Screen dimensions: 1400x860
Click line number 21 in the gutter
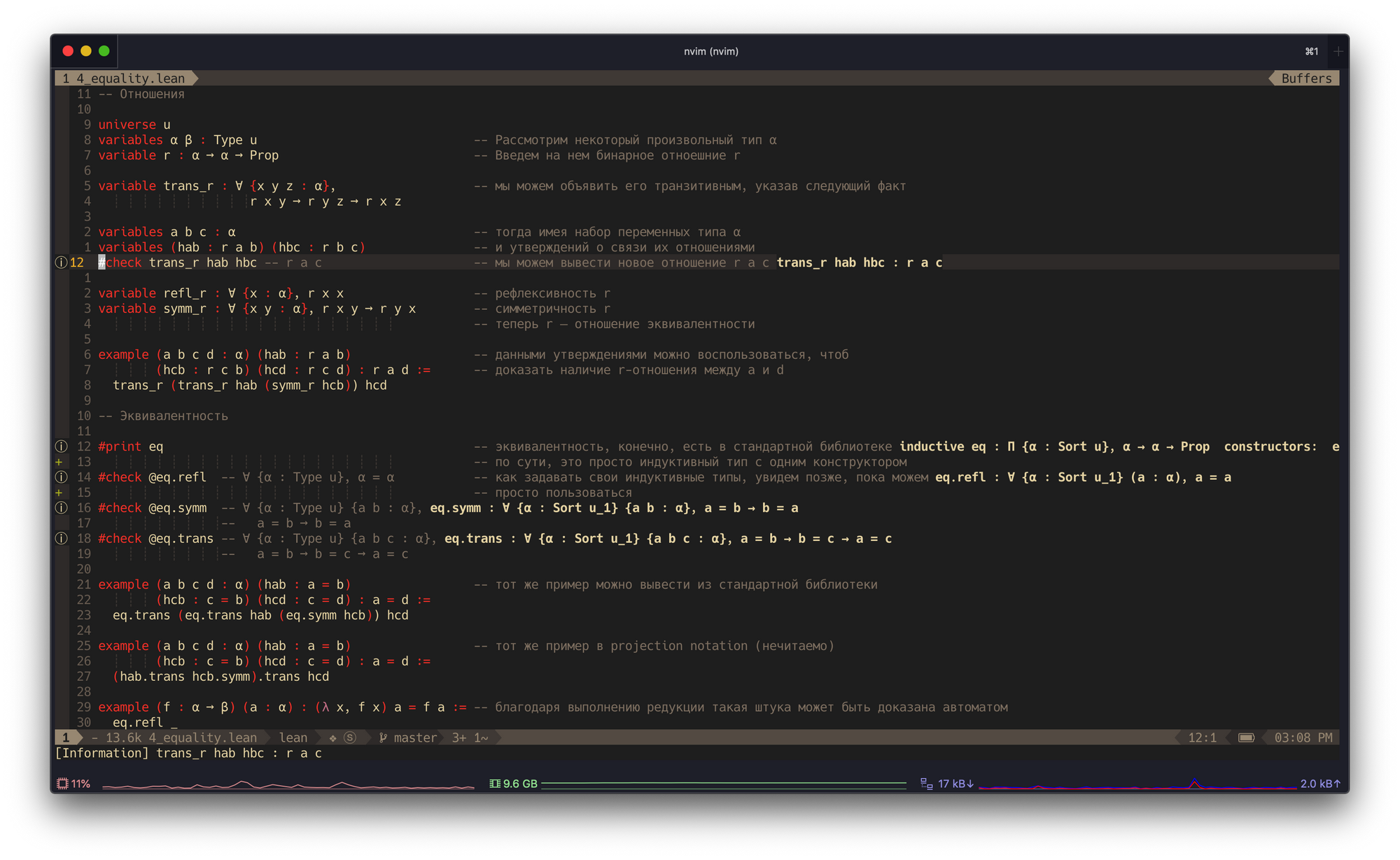pos(84,585)
